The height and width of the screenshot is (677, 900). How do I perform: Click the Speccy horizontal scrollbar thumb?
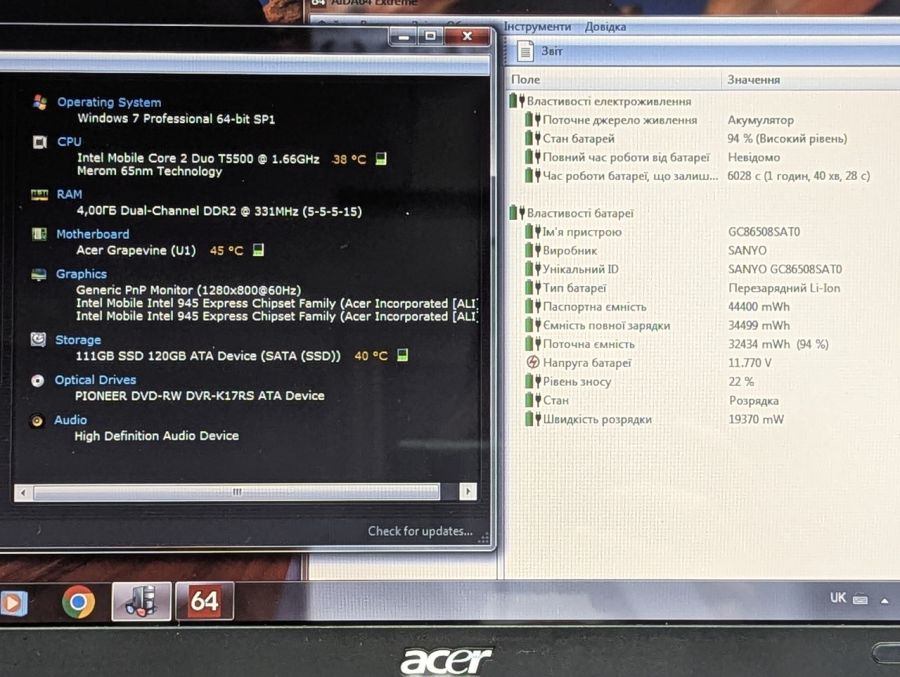236,492
